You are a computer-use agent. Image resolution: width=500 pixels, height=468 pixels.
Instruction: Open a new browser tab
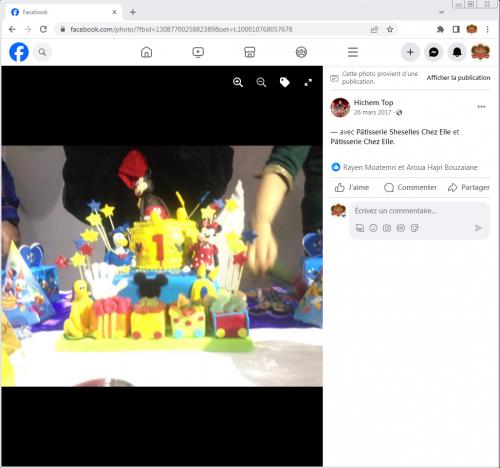(133, 12)
